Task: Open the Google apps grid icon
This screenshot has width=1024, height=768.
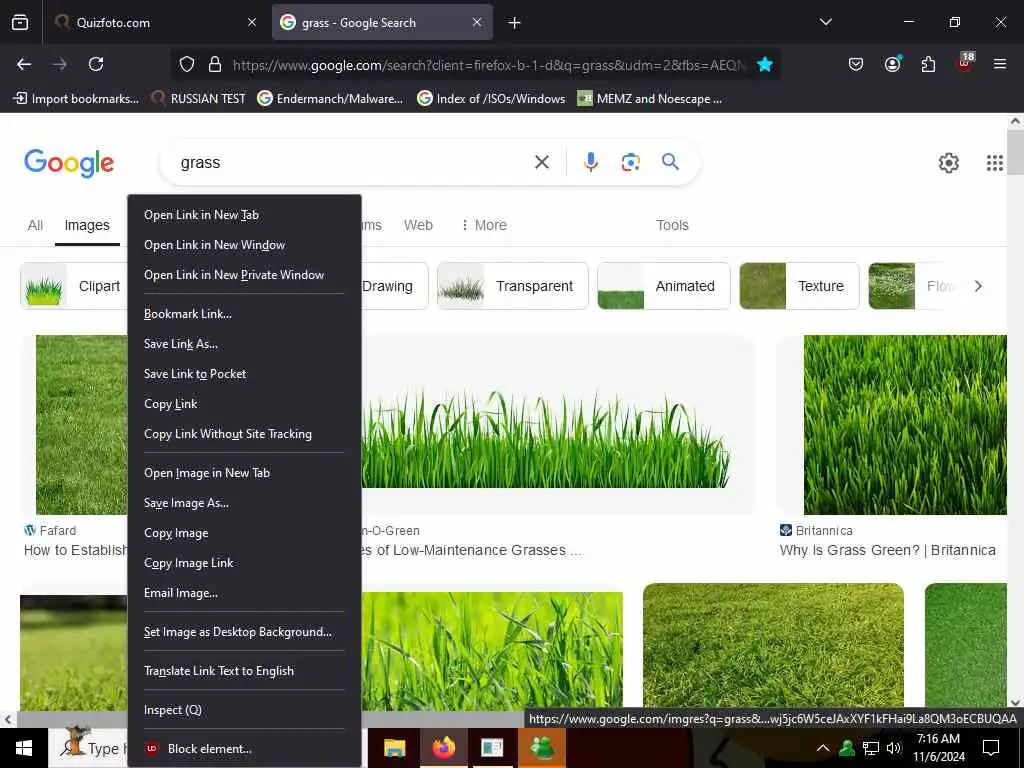Action: pyautogui.click(x=995, y=163)
